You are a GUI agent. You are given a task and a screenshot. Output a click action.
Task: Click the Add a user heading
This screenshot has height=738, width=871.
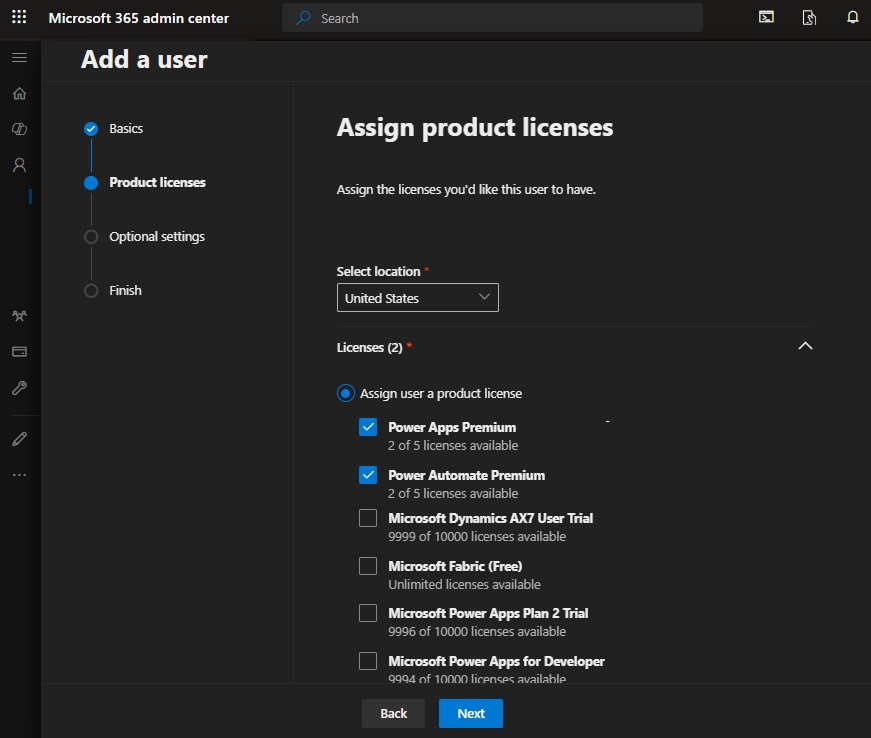pos(144,59)
